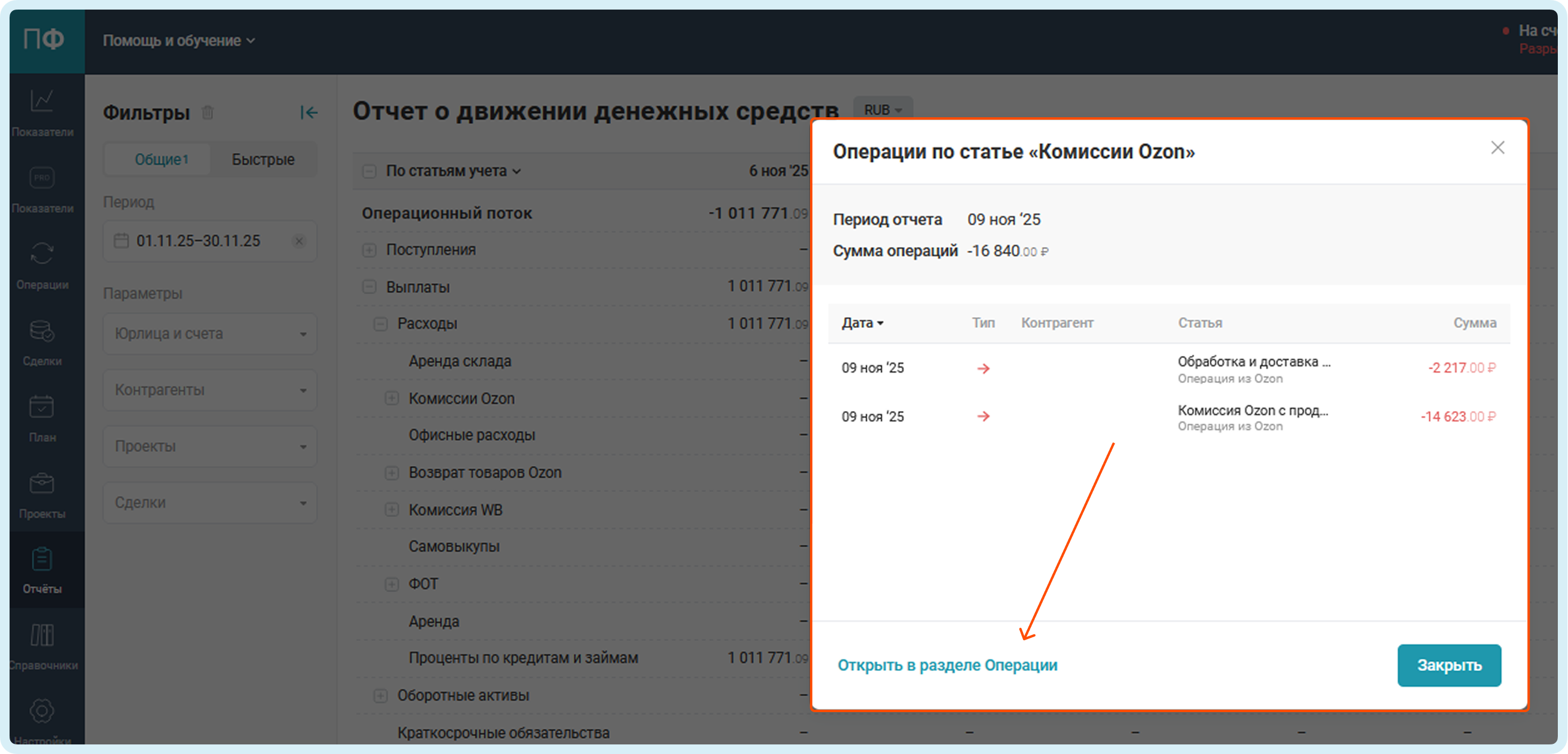
Task: Click the ПФ logo
Action: tap(44, 40)
